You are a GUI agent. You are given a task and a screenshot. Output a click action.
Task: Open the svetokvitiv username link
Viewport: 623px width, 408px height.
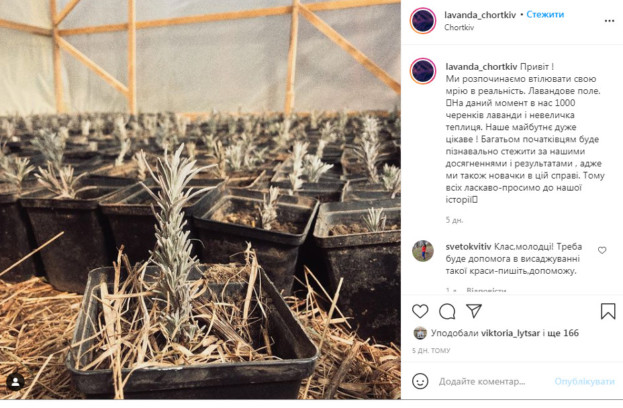[468, 247]
